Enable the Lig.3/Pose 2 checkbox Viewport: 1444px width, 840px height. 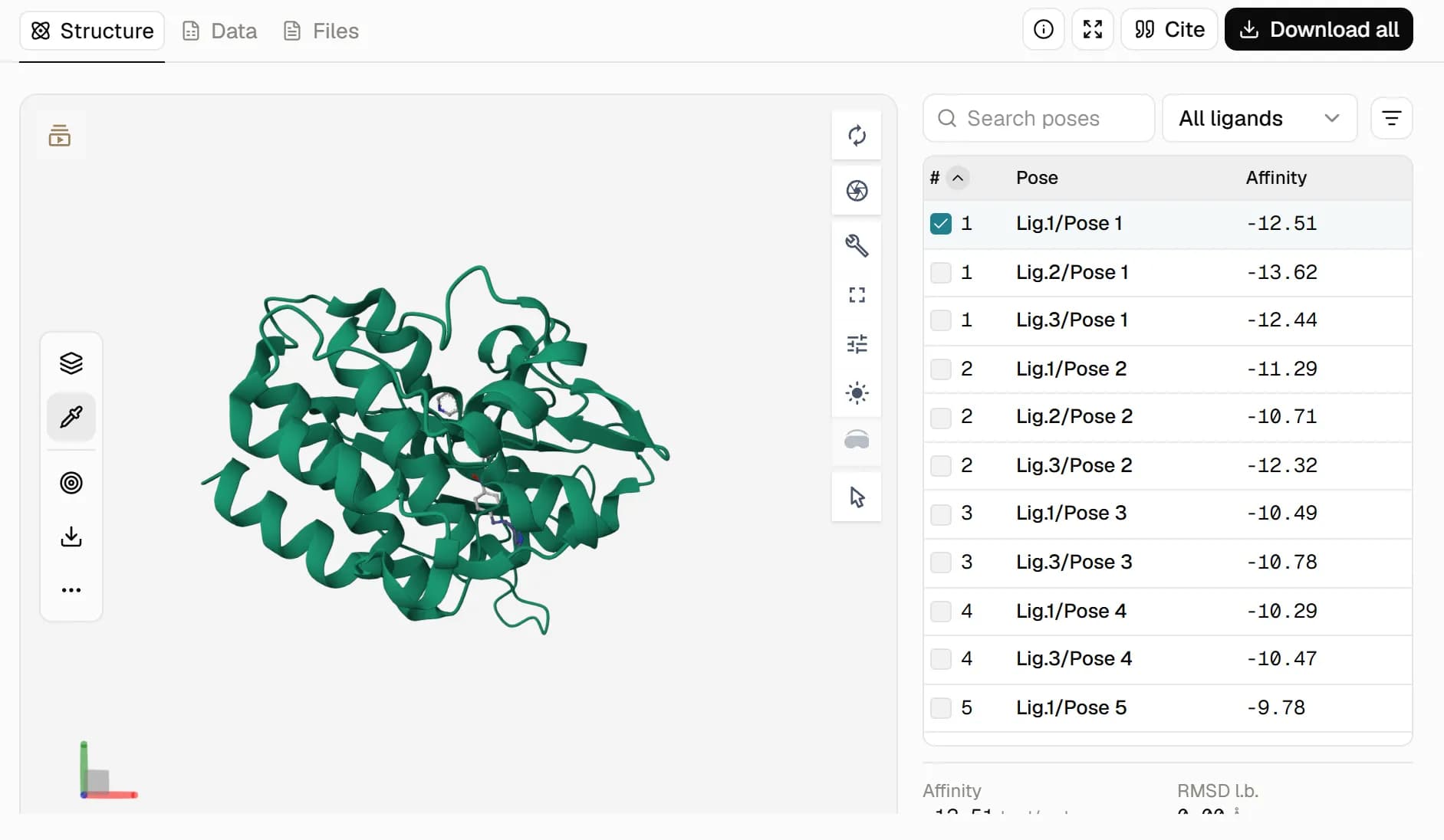coord(941,466)
